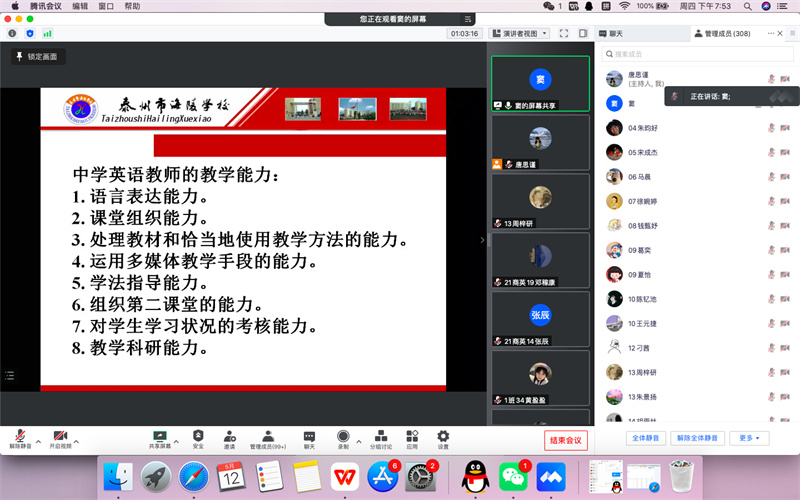Viewport: 800px width, 500px height.
Task: Click the 共享屏幕 share screen icon
Action: [159, 436]
